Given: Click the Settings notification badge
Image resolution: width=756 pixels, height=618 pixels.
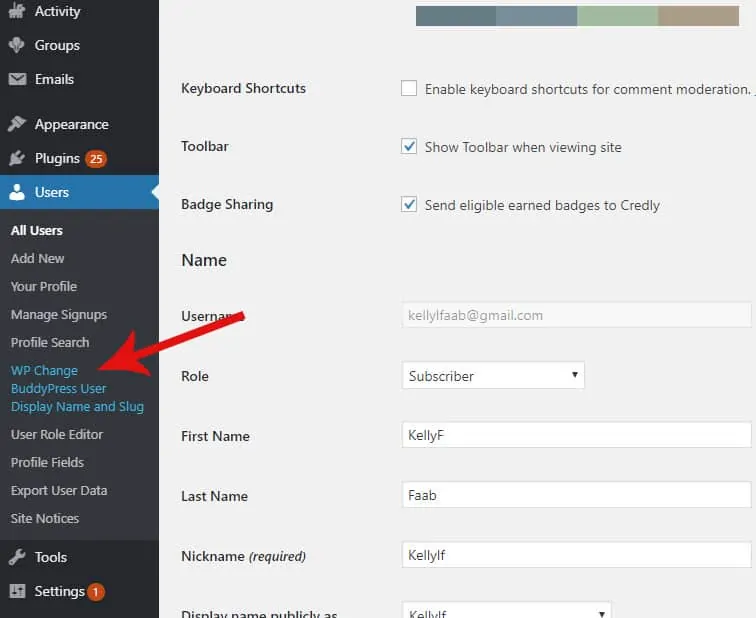Looking at the screenshot, I should coord(95,591).
